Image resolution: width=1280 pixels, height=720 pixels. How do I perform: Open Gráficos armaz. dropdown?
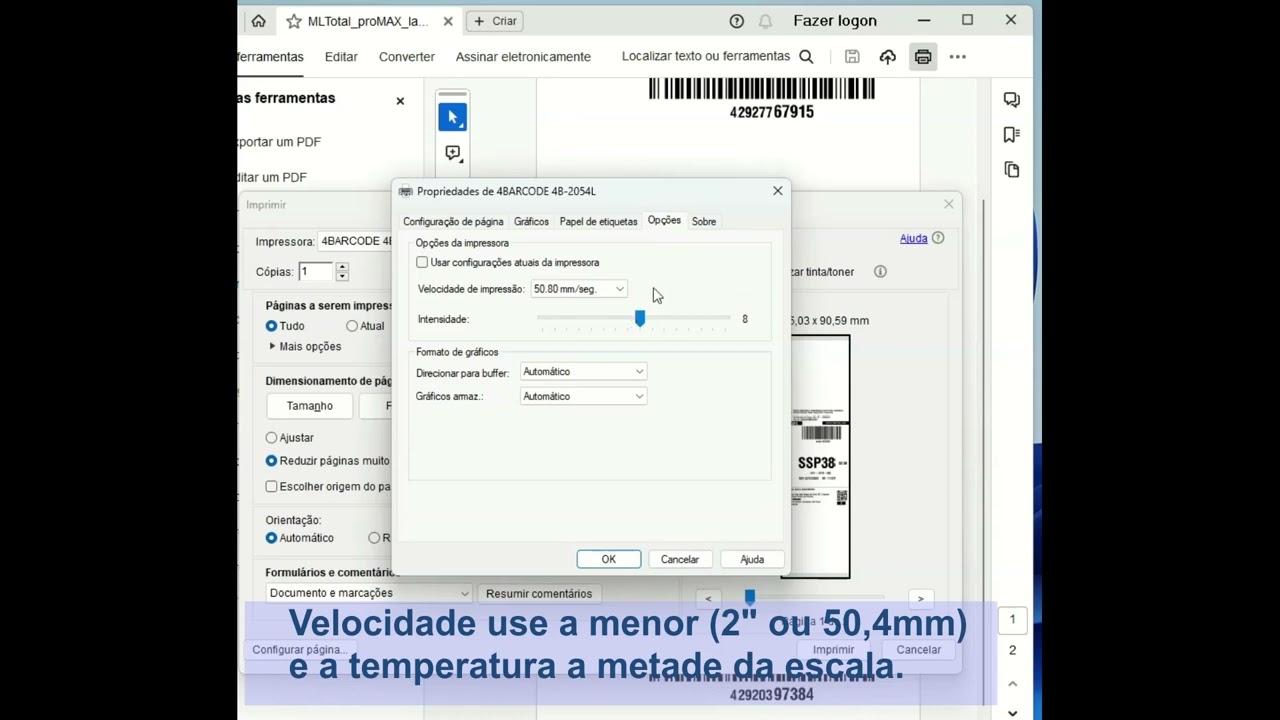click(584, 397)
